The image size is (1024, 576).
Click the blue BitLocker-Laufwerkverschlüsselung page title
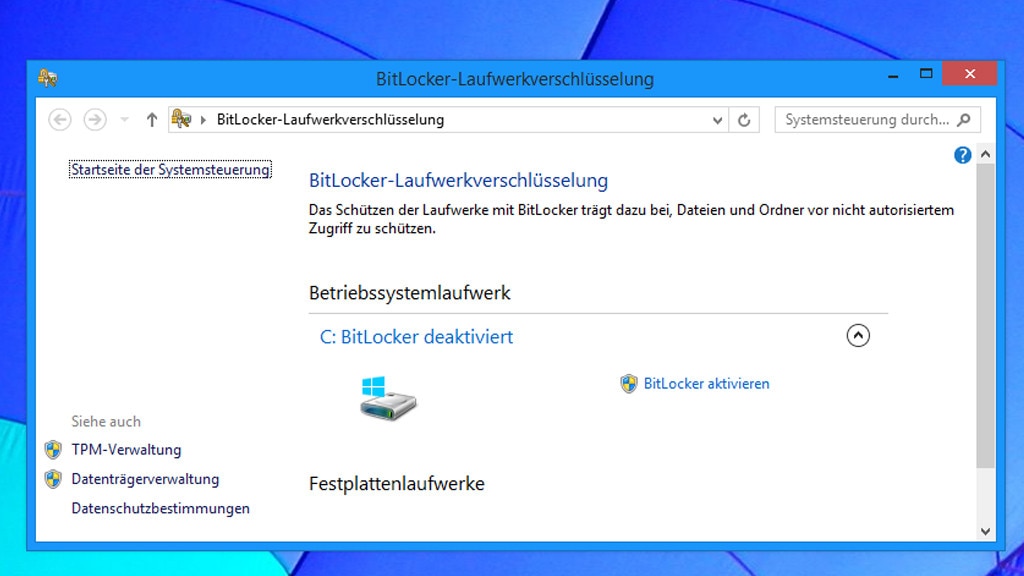(x=458, y=180)
